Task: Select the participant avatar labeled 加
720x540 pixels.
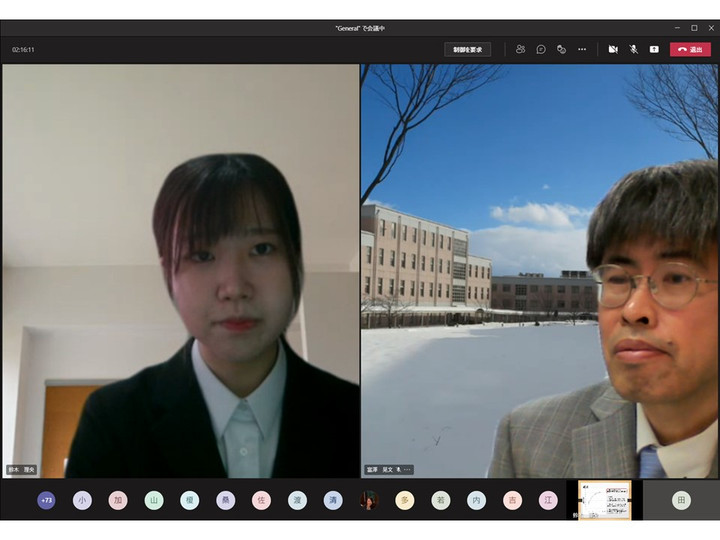Action: [118, 501]
